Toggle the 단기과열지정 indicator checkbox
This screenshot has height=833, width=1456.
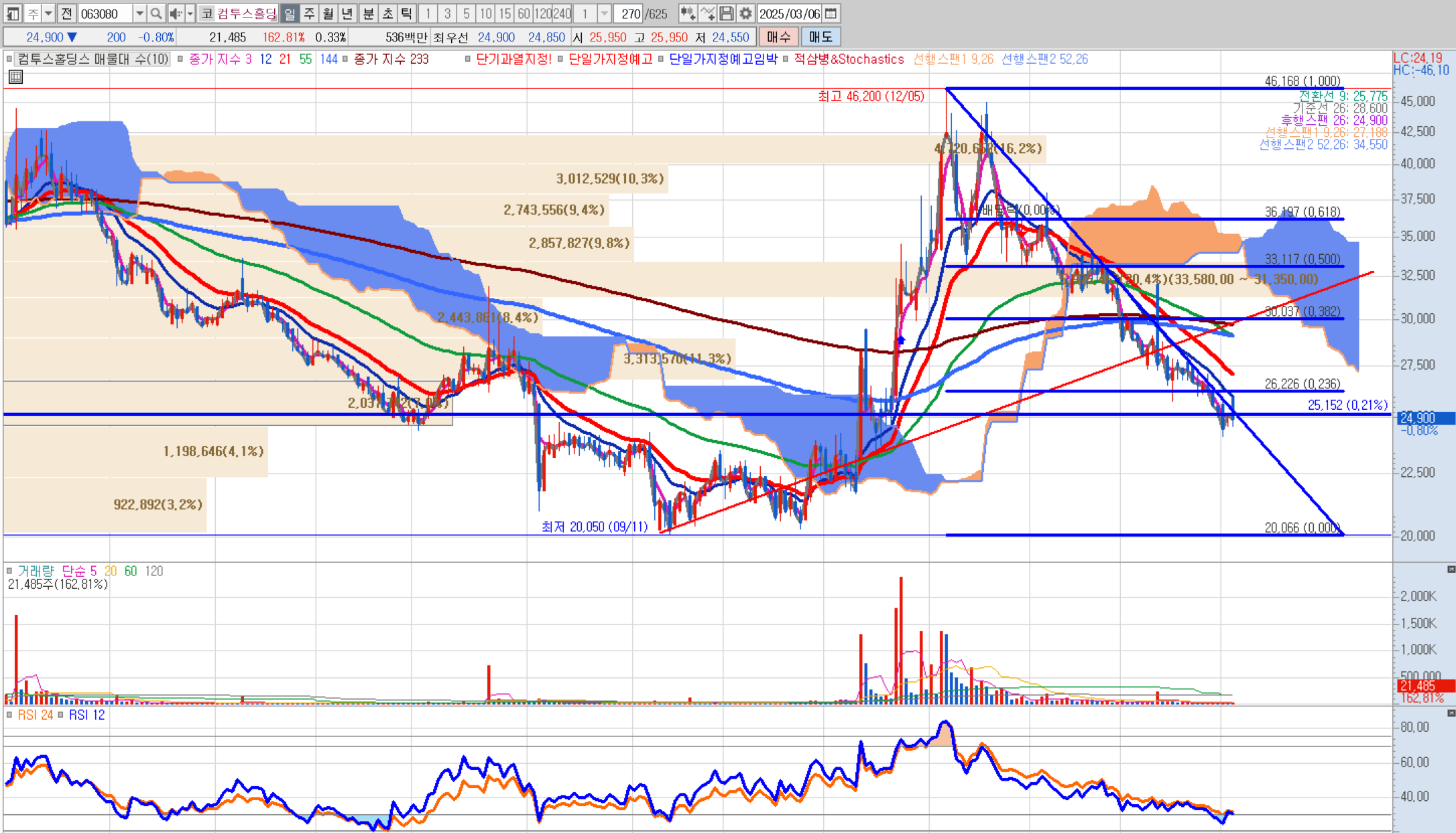(468, 59)
